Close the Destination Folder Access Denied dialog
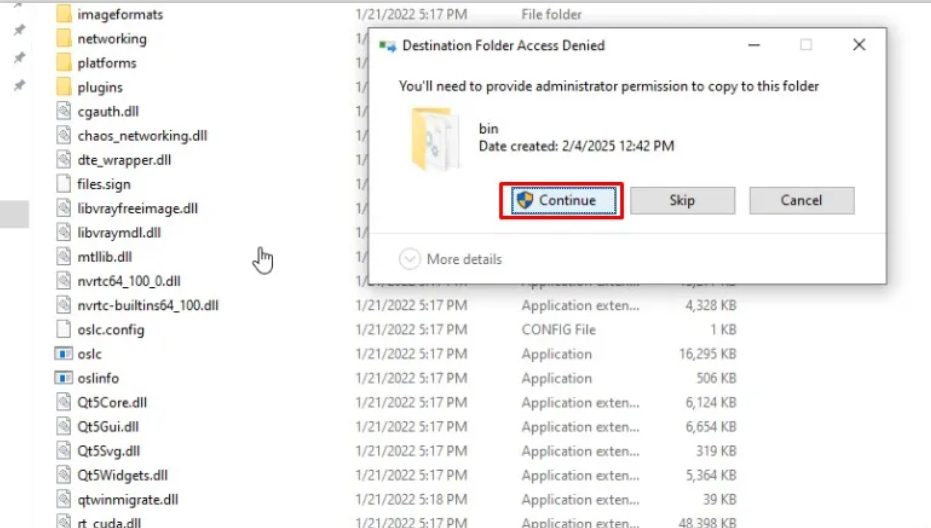 [x=858, y=45]
